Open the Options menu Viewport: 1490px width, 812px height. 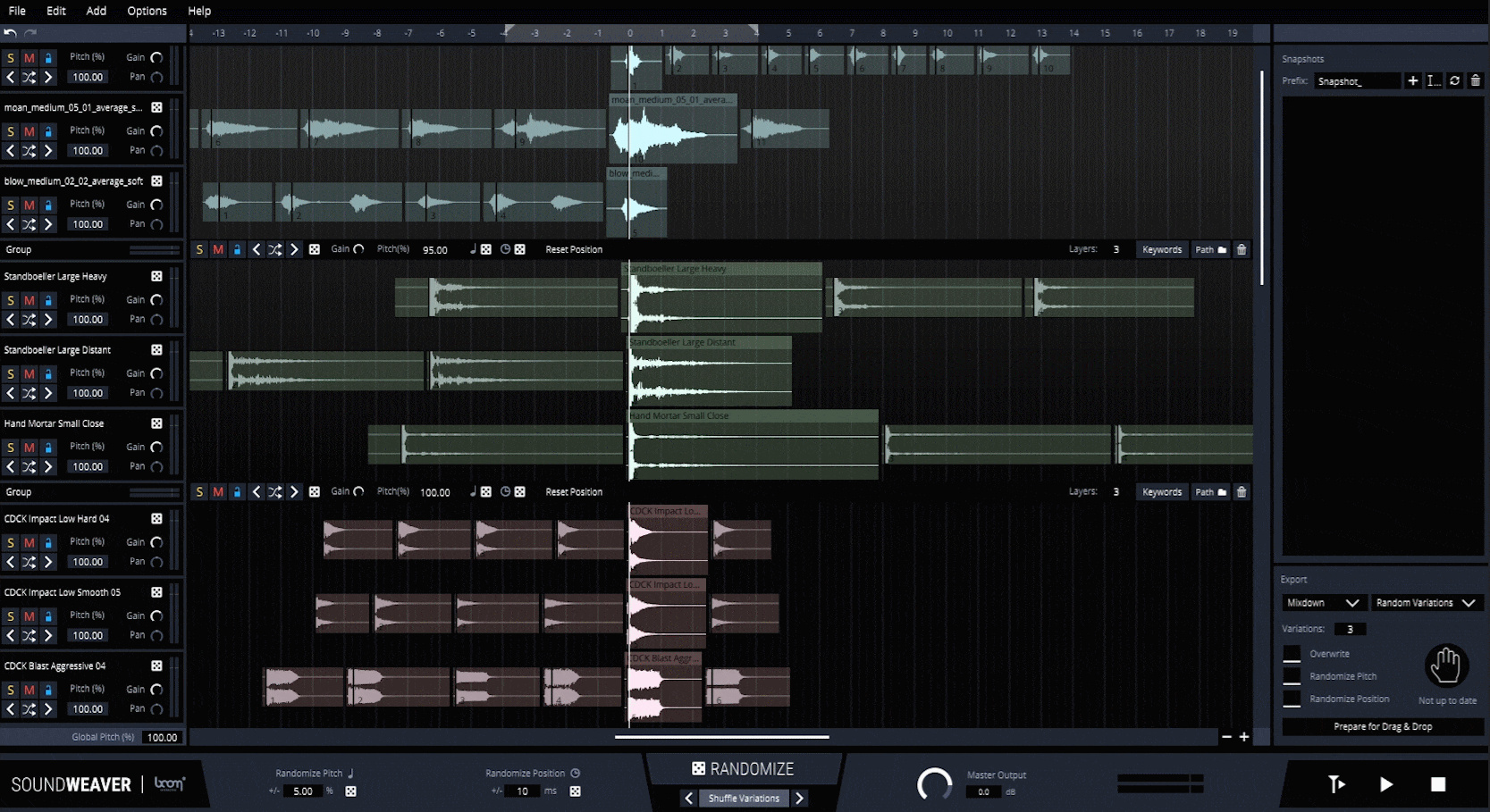point(147,11)
